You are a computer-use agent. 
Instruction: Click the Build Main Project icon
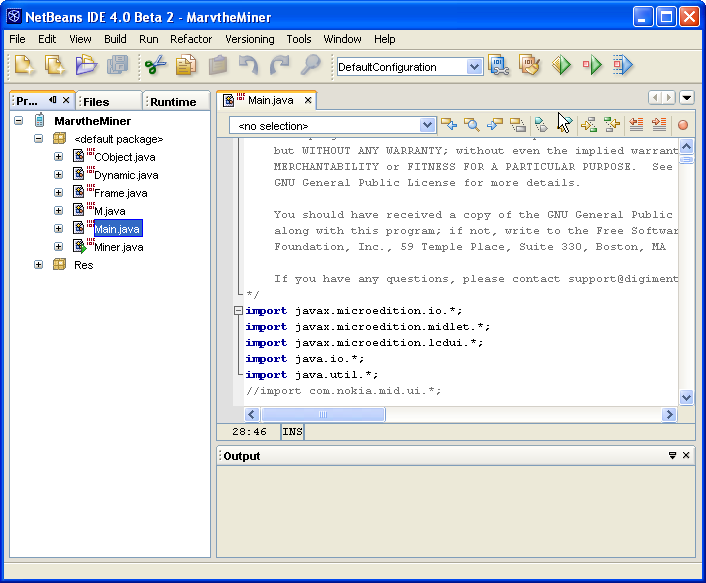[498, 66]
